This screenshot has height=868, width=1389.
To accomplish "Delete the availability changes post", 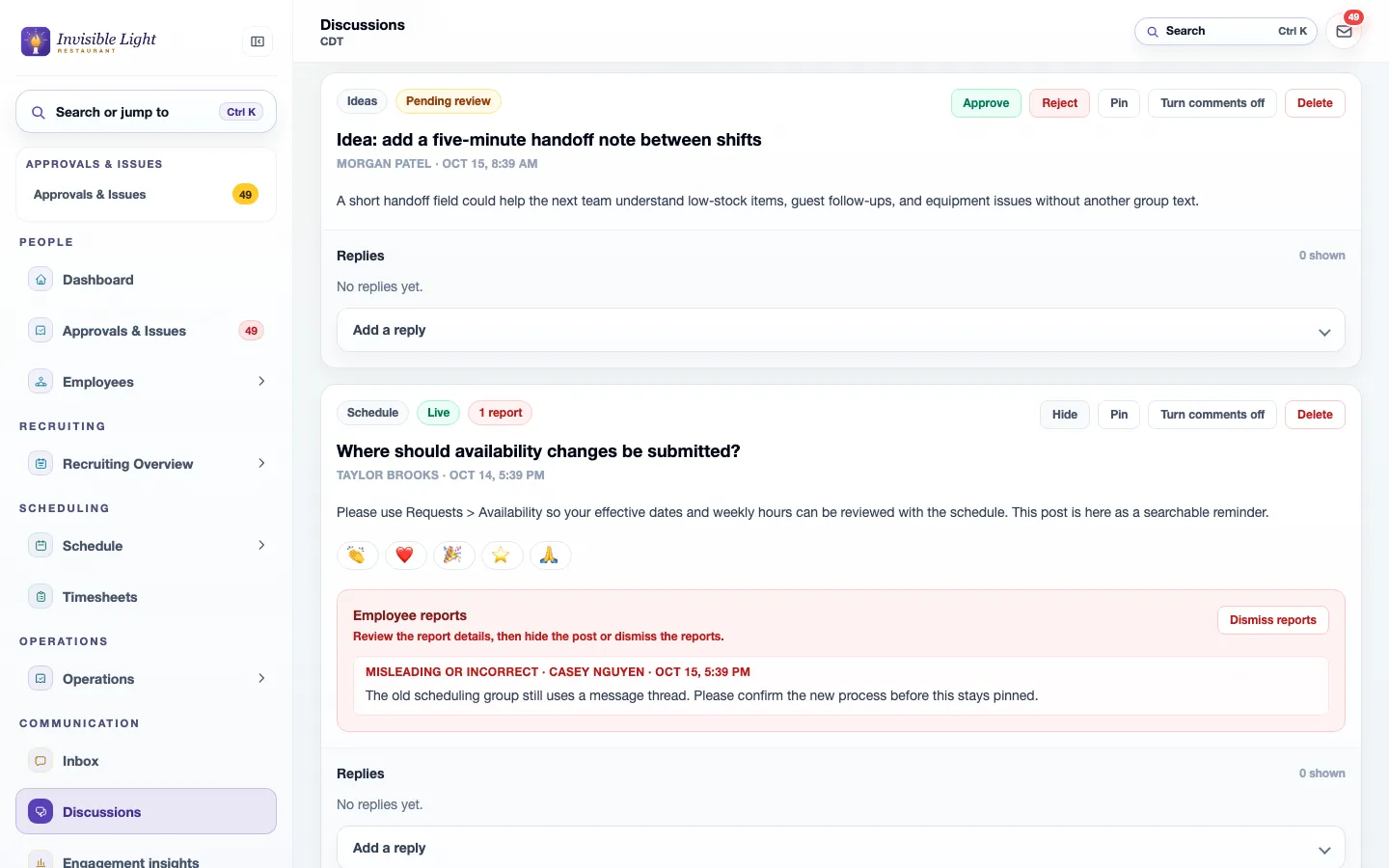I will [1315, 415].
